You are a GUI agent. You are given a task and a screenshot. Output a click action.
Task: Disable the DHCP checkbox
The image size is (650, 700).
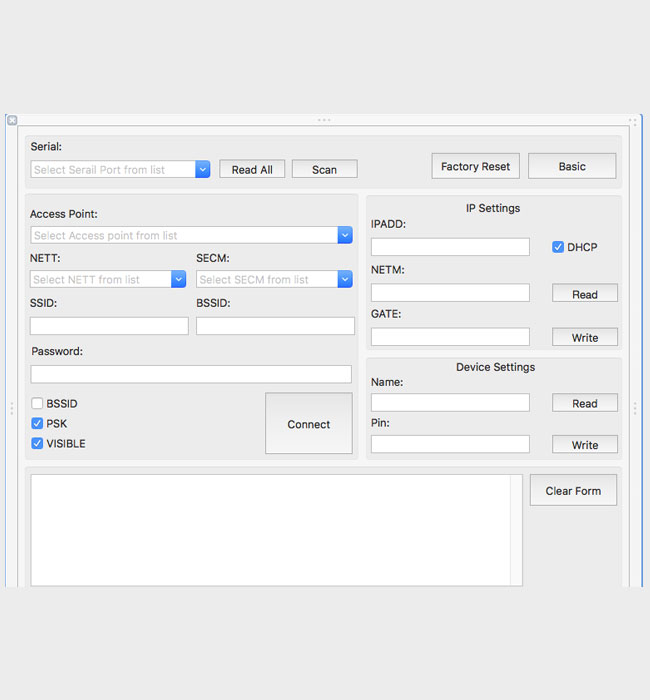point(558,247)
